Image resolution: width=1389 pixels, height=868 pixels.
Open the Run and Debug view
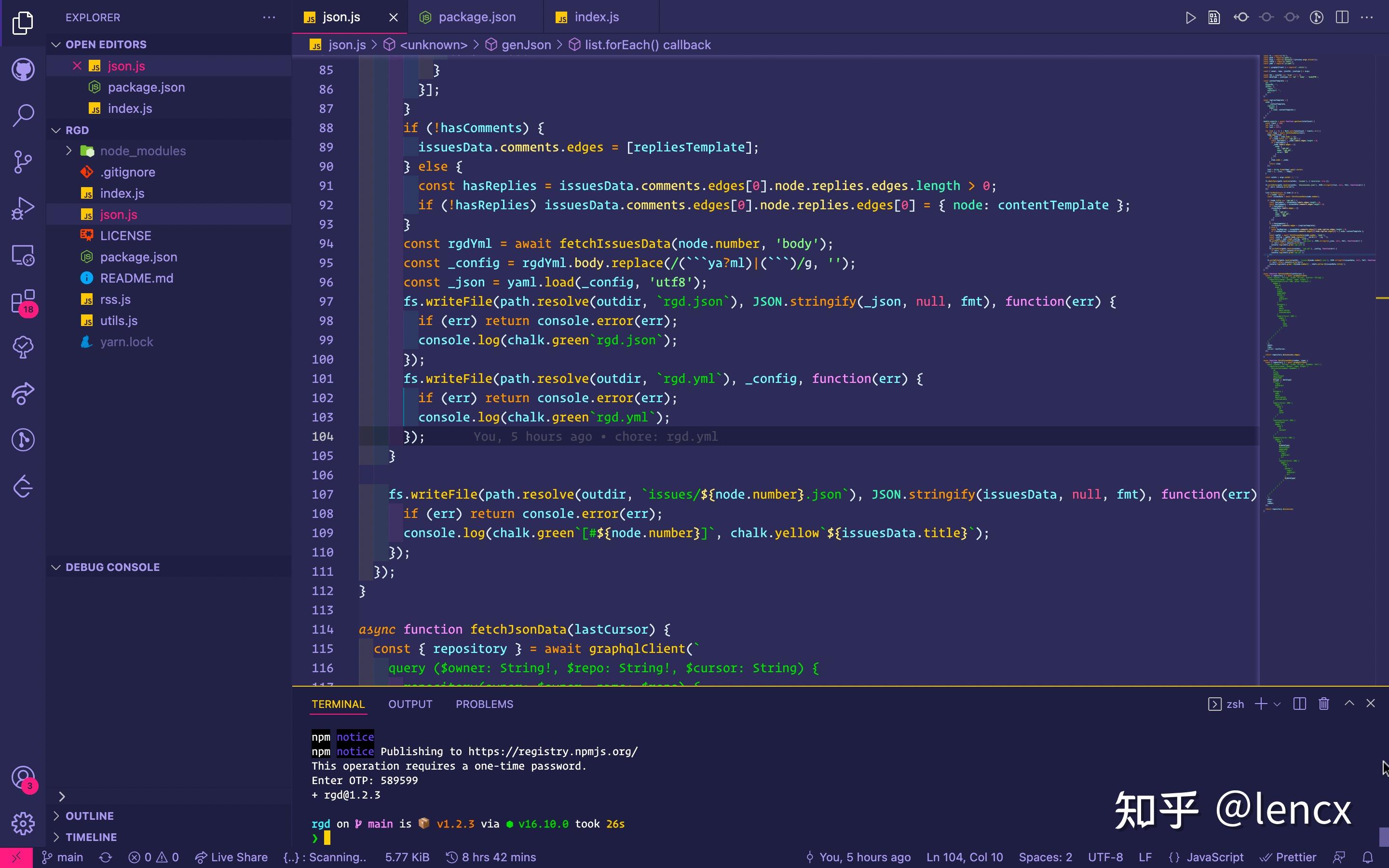click(23, 208)
